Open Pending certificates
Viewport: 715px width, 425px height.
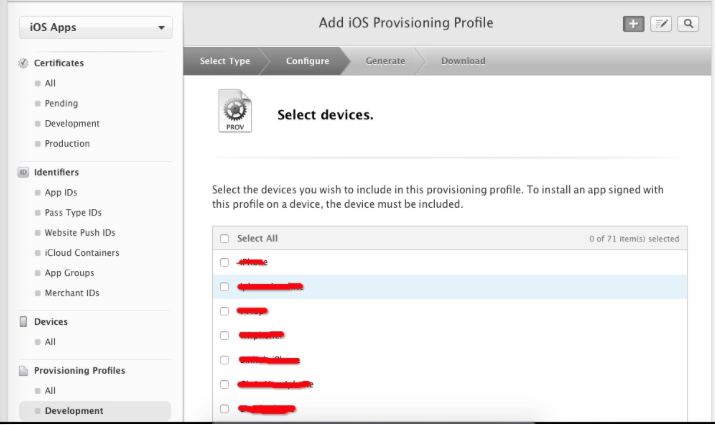pyautogui.click(x=61, y=103)
